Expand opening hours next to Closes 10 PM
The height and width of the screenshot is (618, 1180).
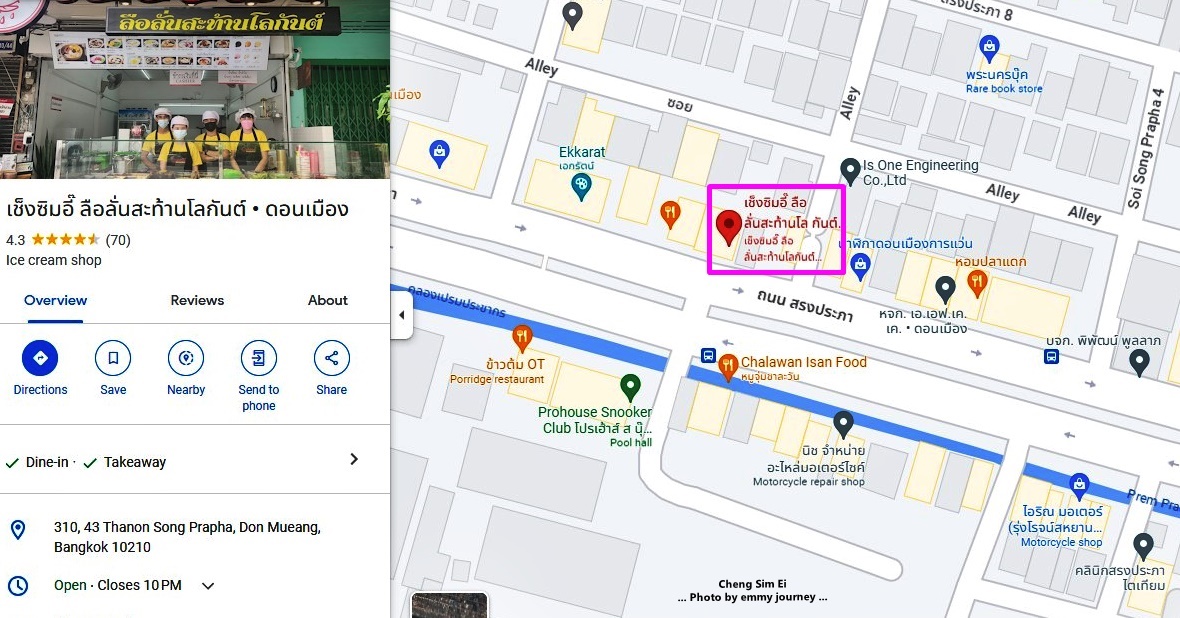(x=208, y=586)
